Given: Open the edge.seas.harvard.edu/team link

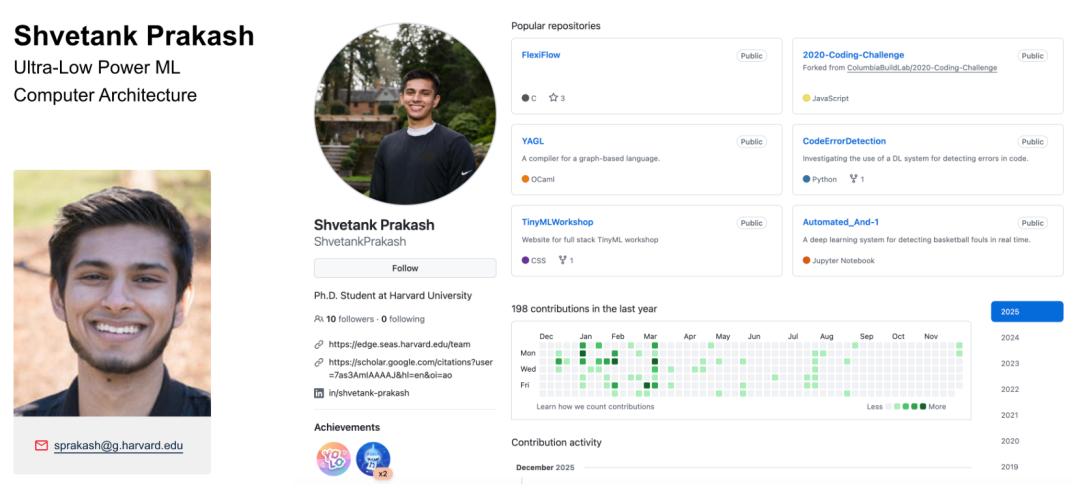Looking at the screenshot, I should pyautogui.click(x=399, y=344).
